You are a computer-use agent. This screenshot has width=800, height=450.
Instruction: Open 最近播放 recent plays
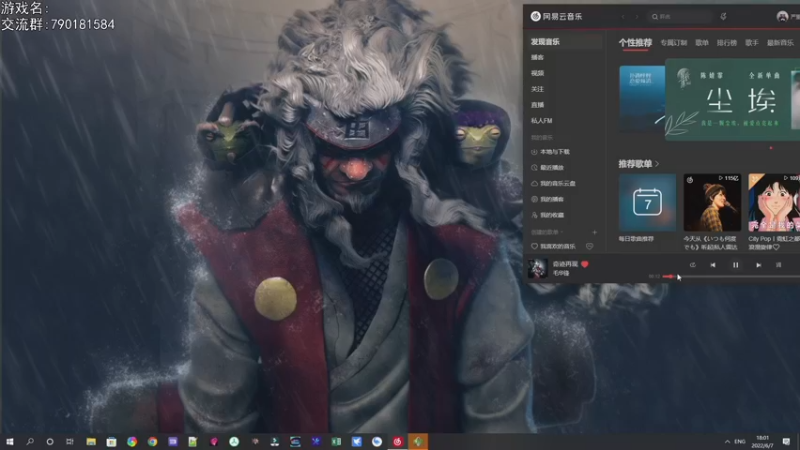click(x=547, y=168)
